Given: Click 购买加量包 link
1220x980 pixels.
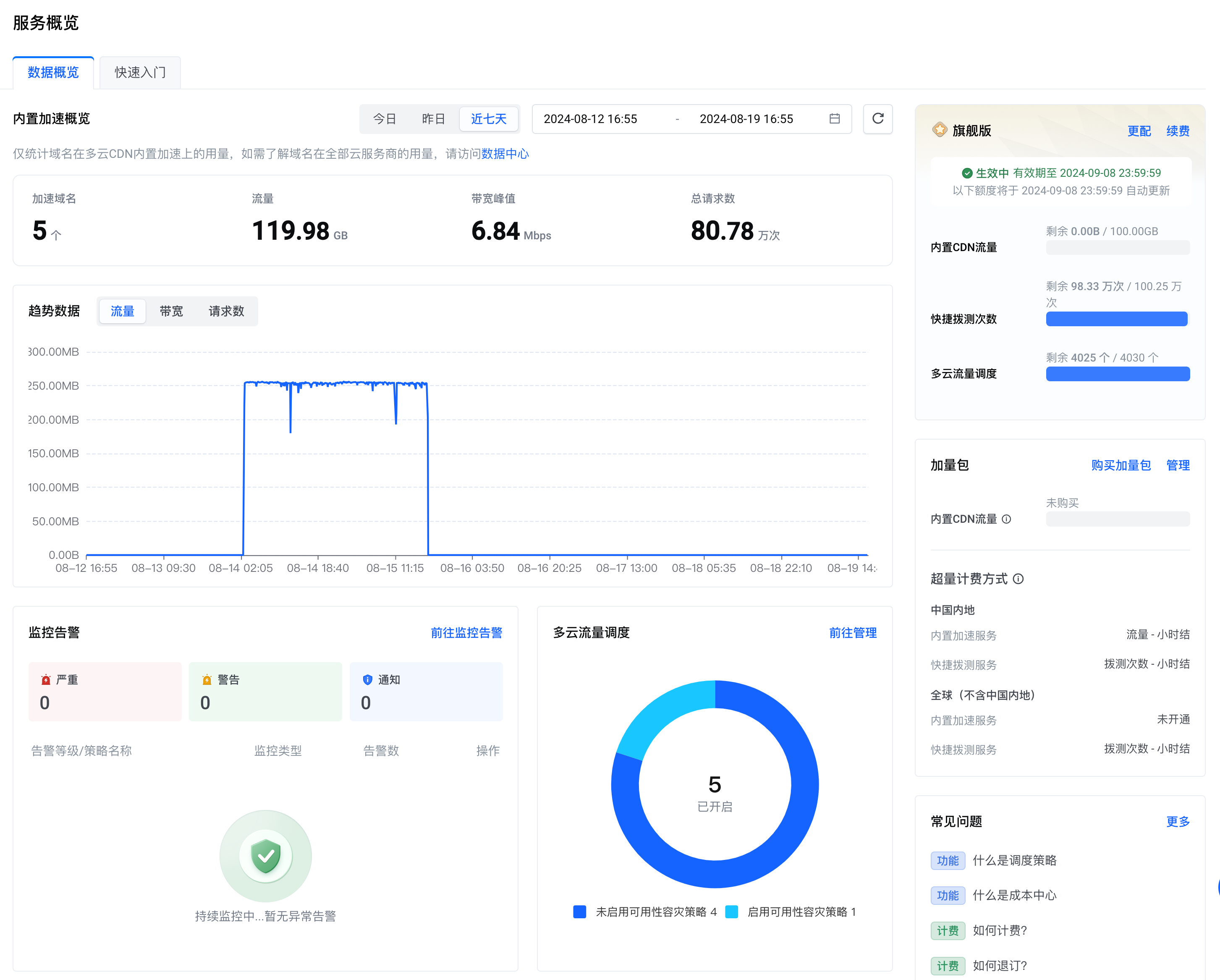Looking at the screenshot, I should click(x=1121, y=465).
